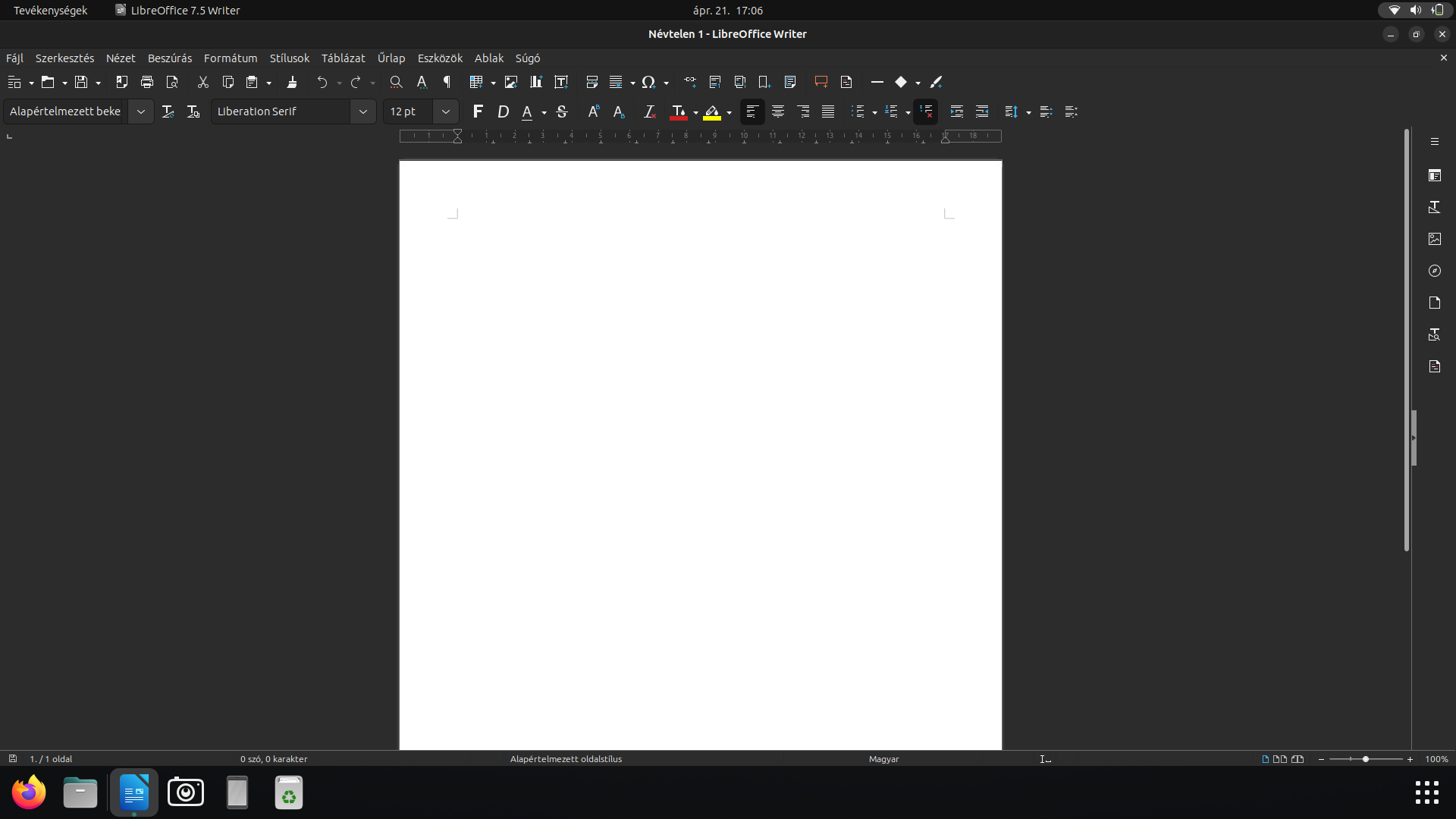1456x819 pixels.
Task: Click the Export as PDF icon
Action: [x=121, y=82]
